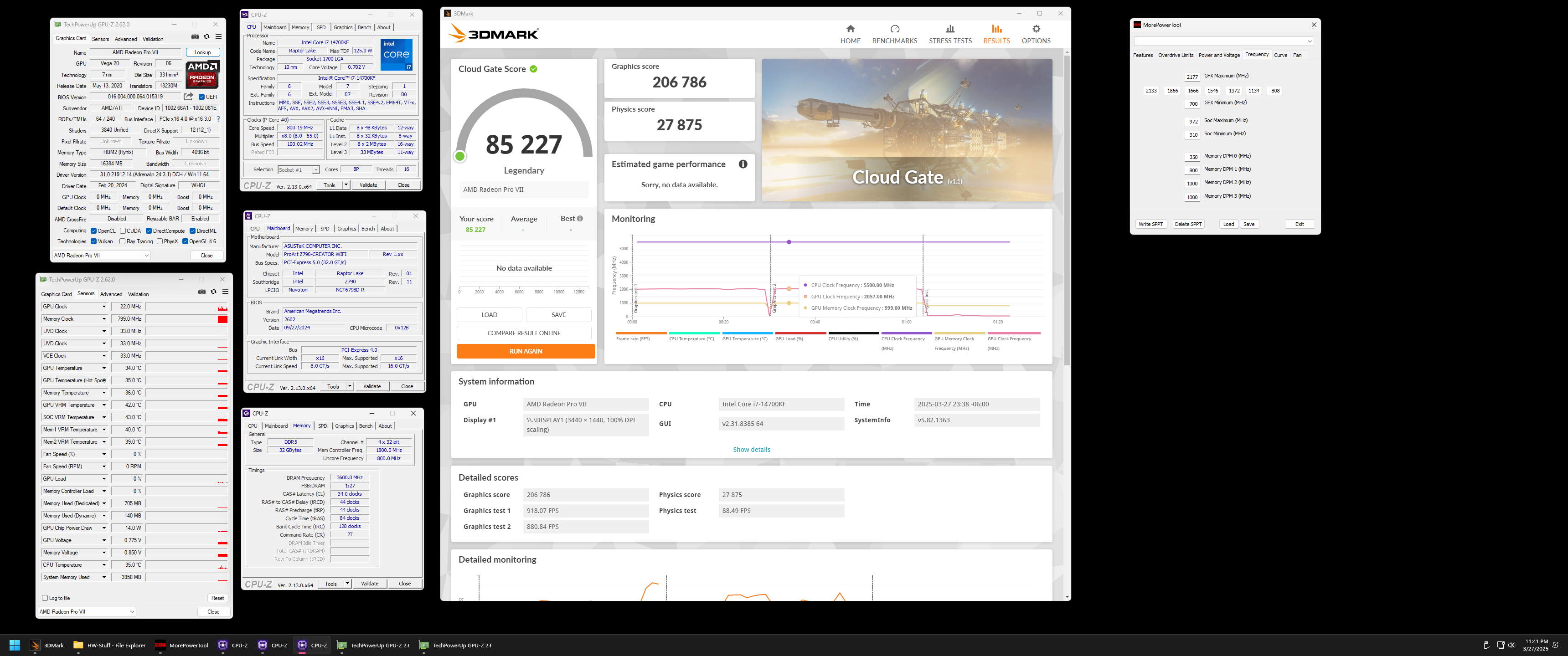Open Windows Start menu

click(15, 645)
